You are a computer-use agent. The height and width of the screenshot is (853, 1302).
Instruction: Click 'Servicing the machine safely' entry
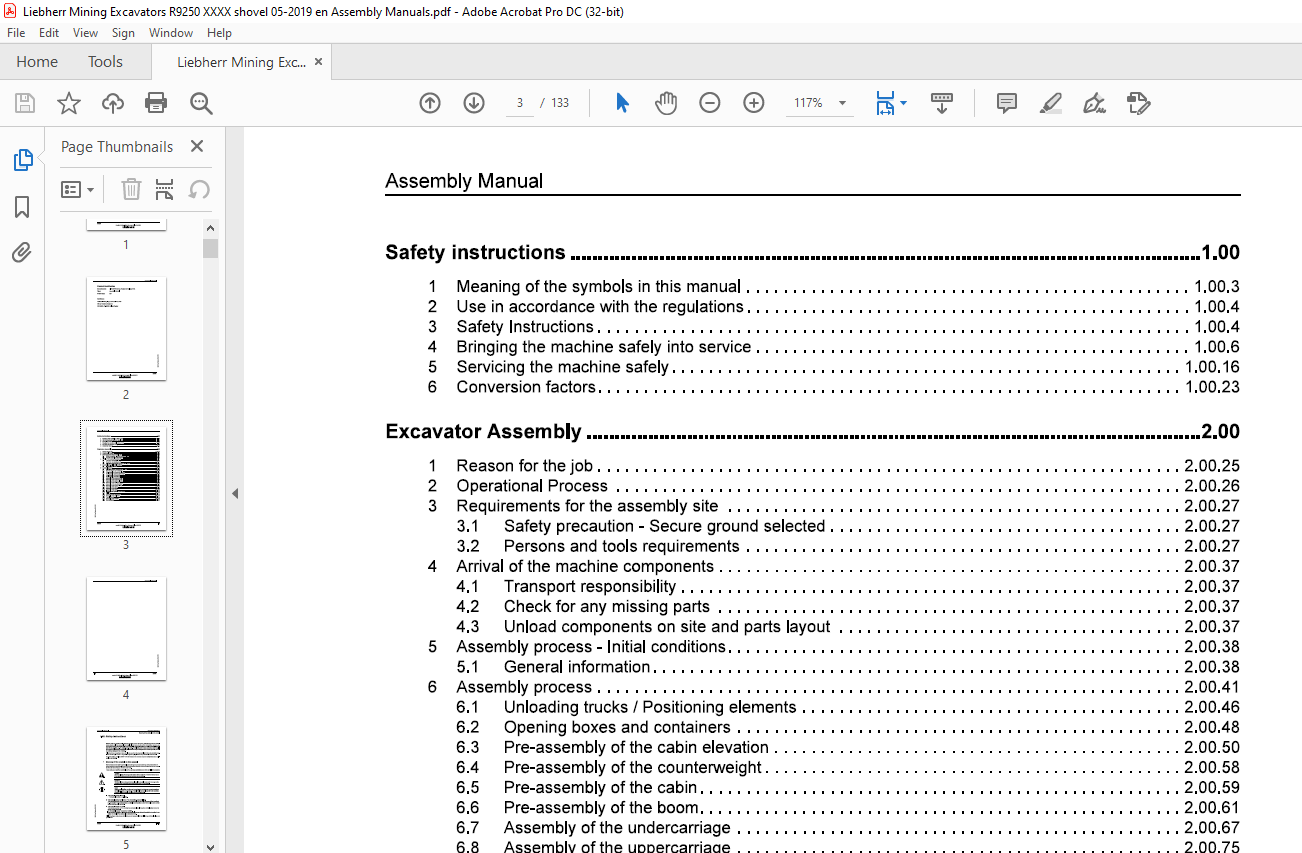[x=562, y=367]
